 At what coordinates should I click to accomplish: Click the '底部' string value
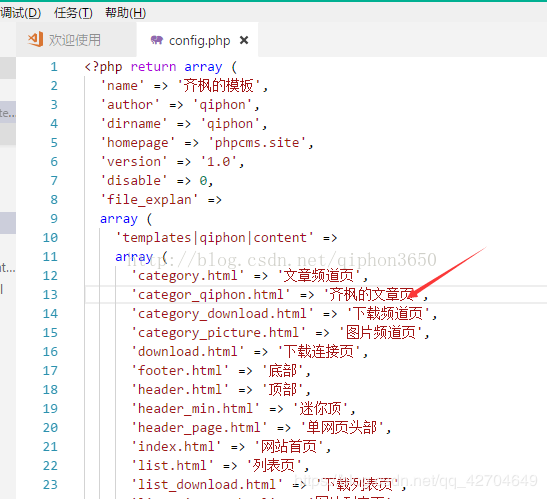click(283, 371)
